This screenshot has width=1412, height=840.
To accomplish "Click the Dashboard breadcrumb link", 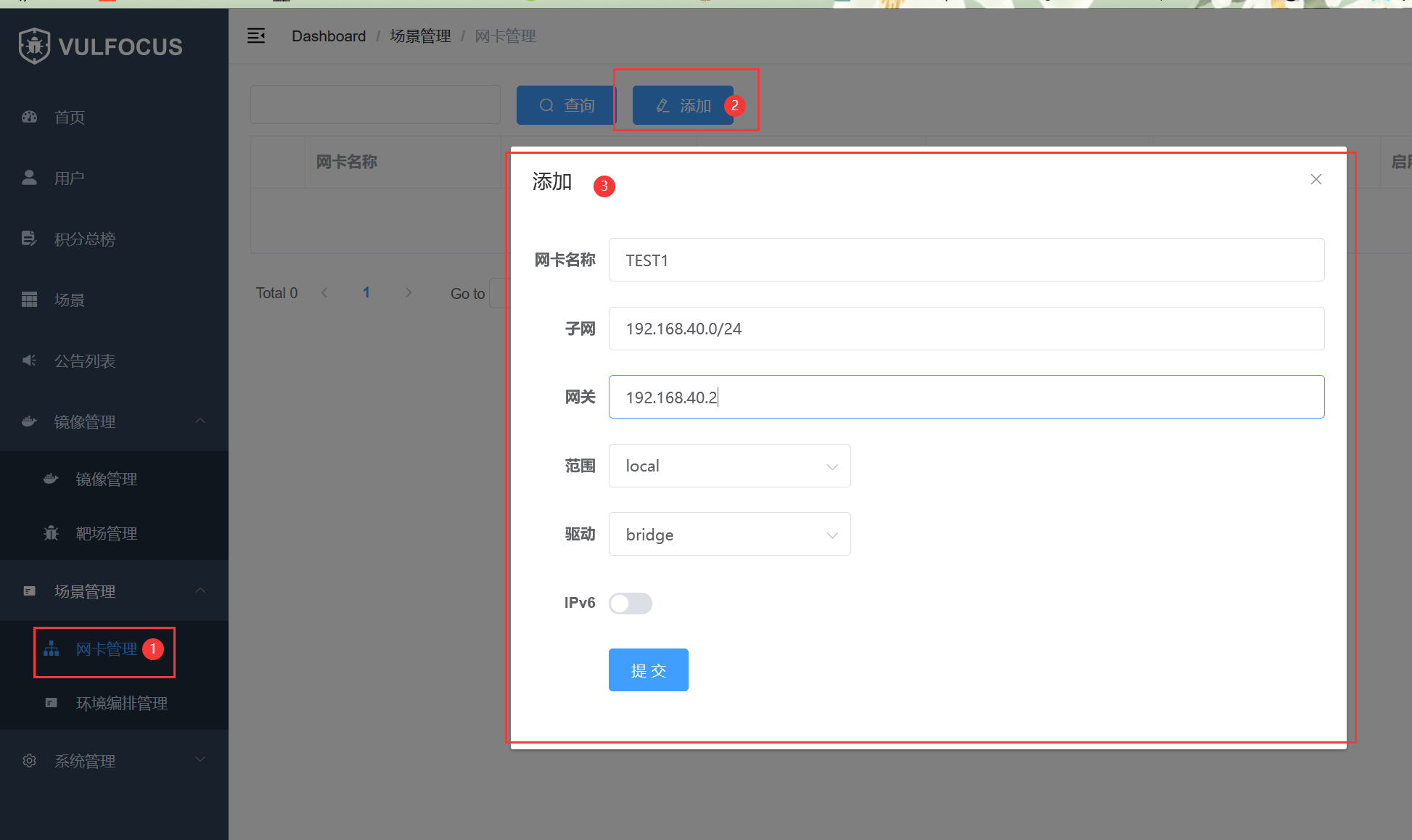I will tap(329, 36).
